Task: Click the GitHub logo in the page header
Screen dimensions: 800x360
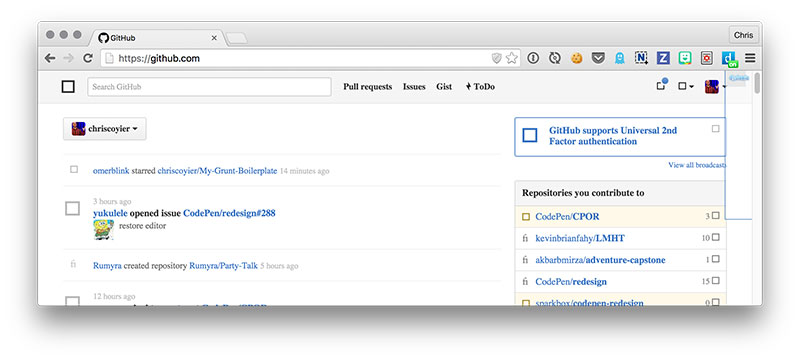Action: click(68, 87)
